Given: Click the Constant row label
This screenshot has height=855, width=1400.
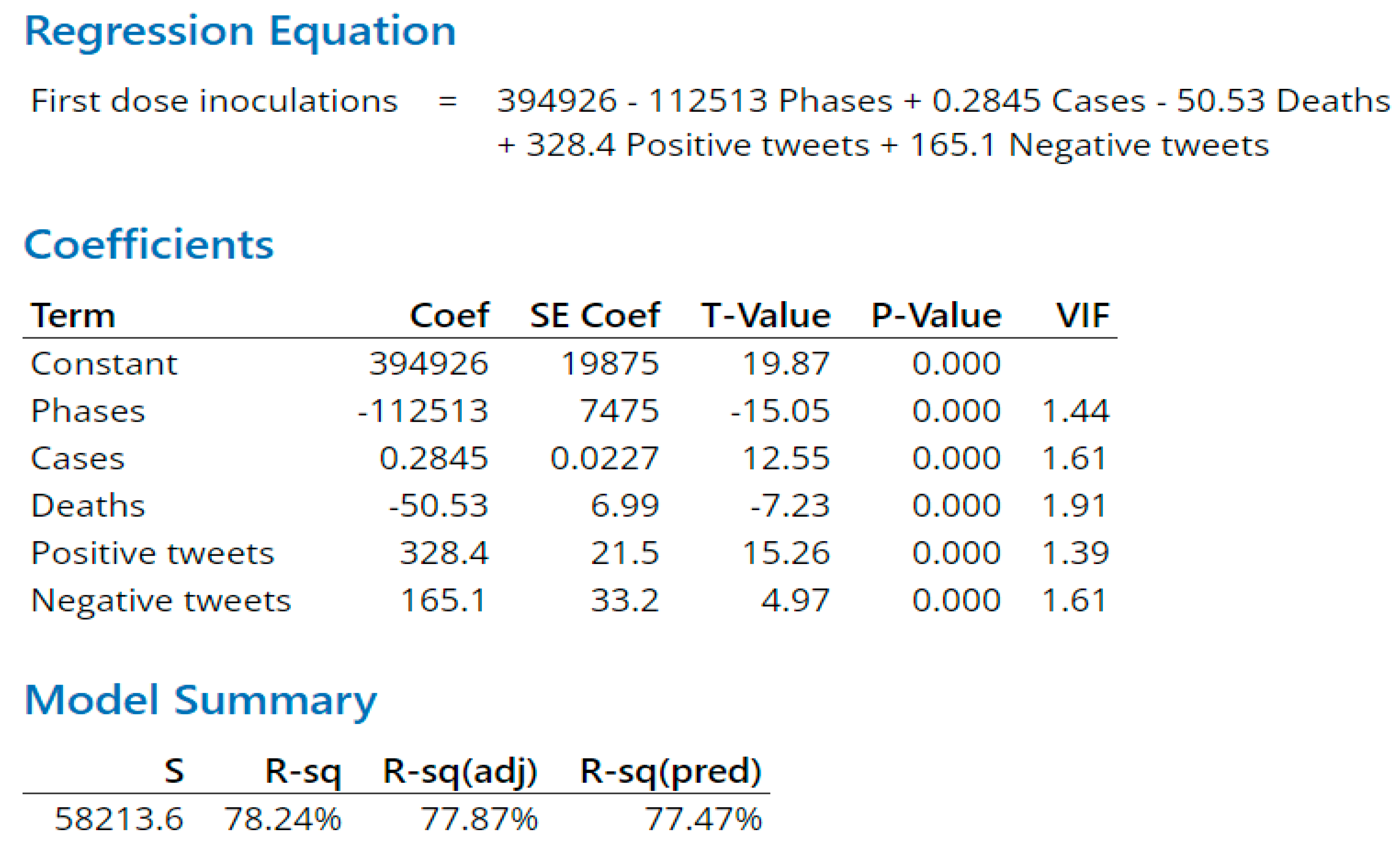Looking at the screenshot, I should pyautogui.click(x=104, y=364).
